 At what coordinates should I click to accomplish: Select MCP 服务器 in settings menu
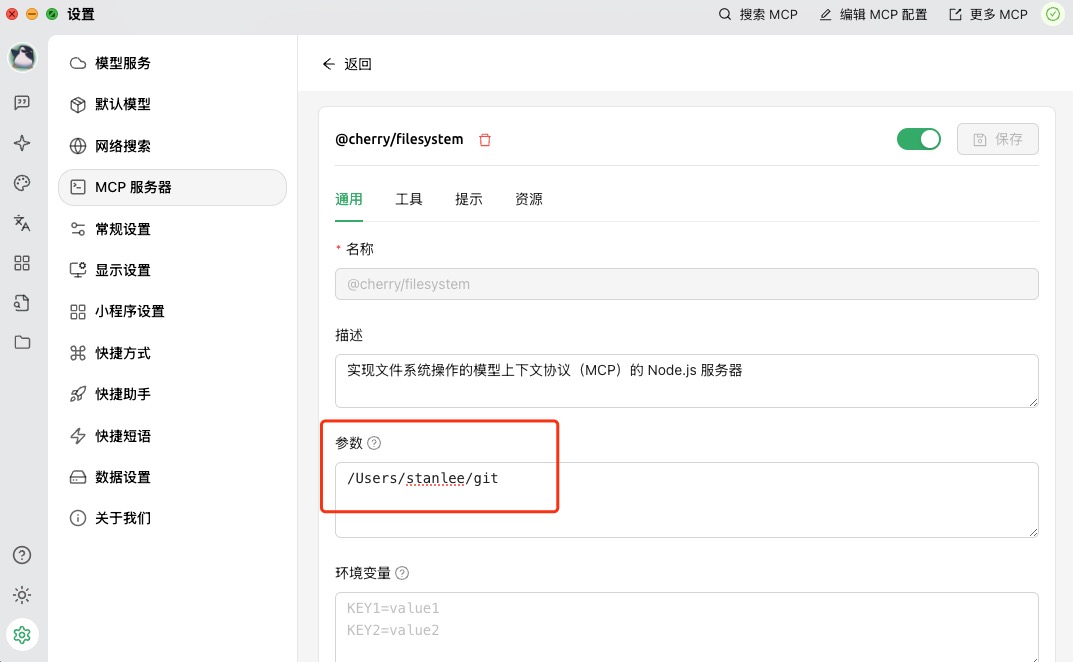click(172, 187)
